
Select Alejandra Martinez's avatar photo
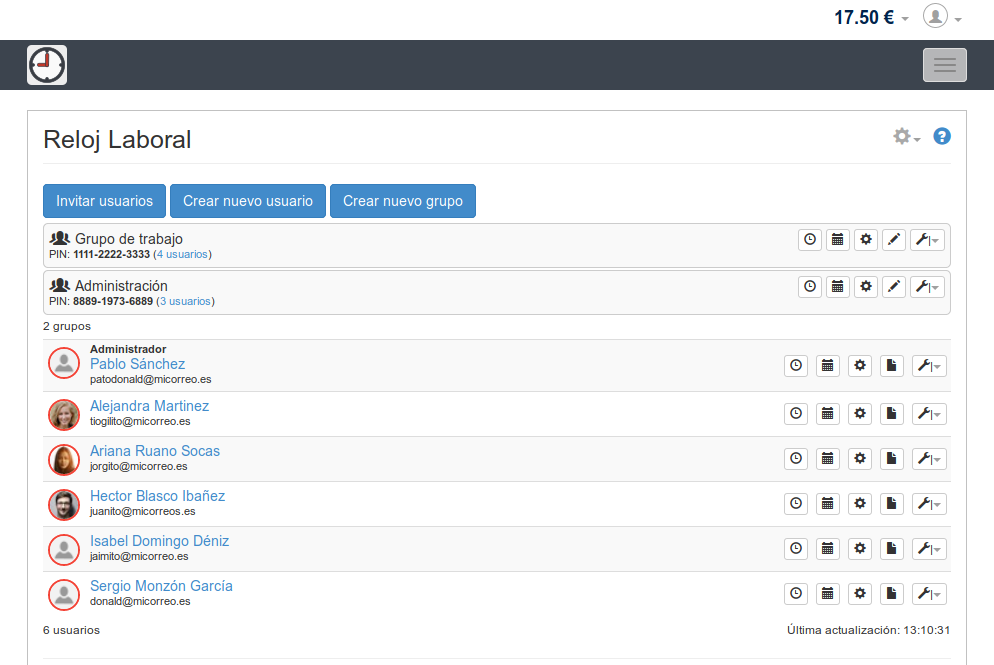pos(64,414)
